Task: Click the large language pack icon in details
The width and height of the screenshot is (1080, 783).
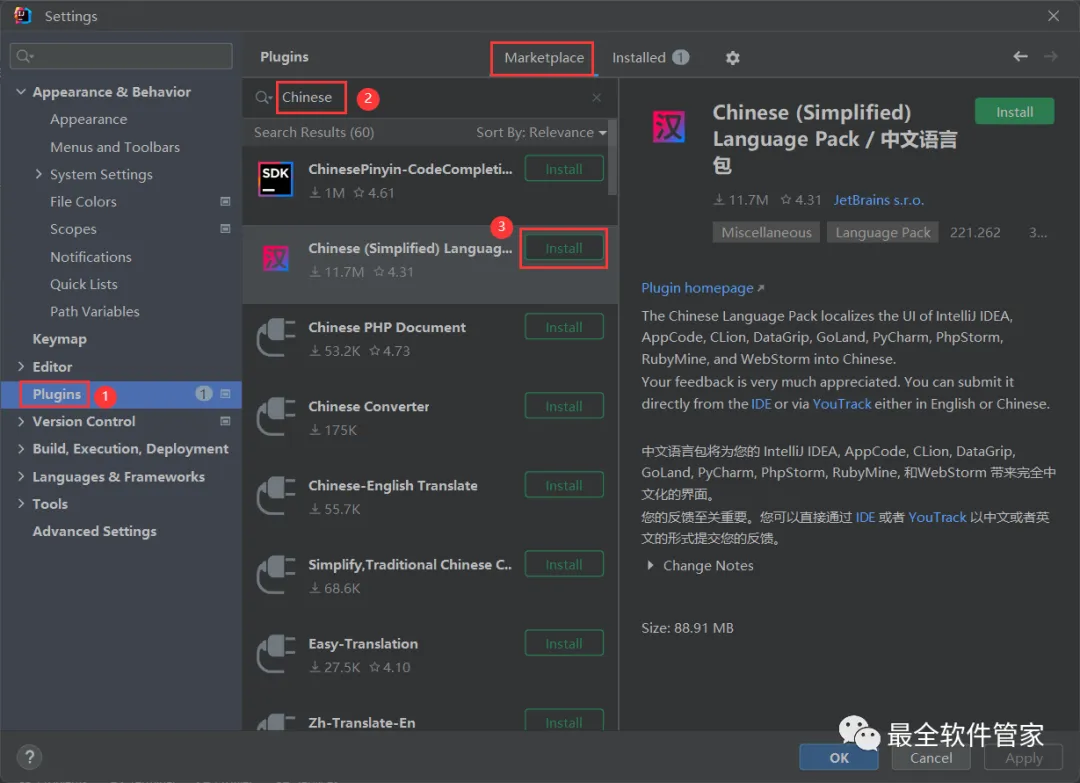Action: click(669, 127)
